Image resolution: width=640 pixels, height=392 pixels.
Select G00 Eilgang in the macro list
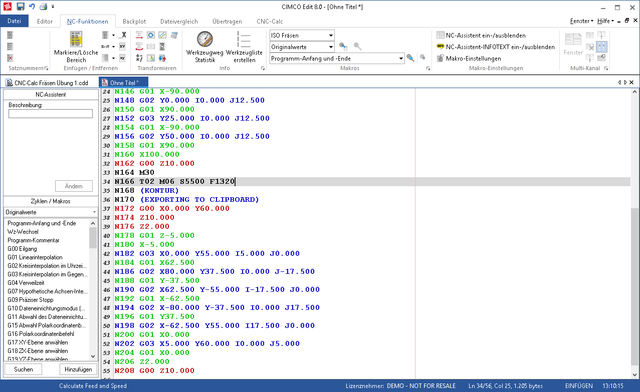pos(22,249)
